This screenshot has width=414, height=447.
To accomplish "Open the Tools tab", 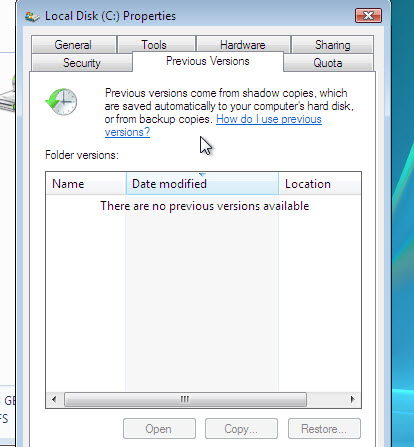I will [156, 45].
